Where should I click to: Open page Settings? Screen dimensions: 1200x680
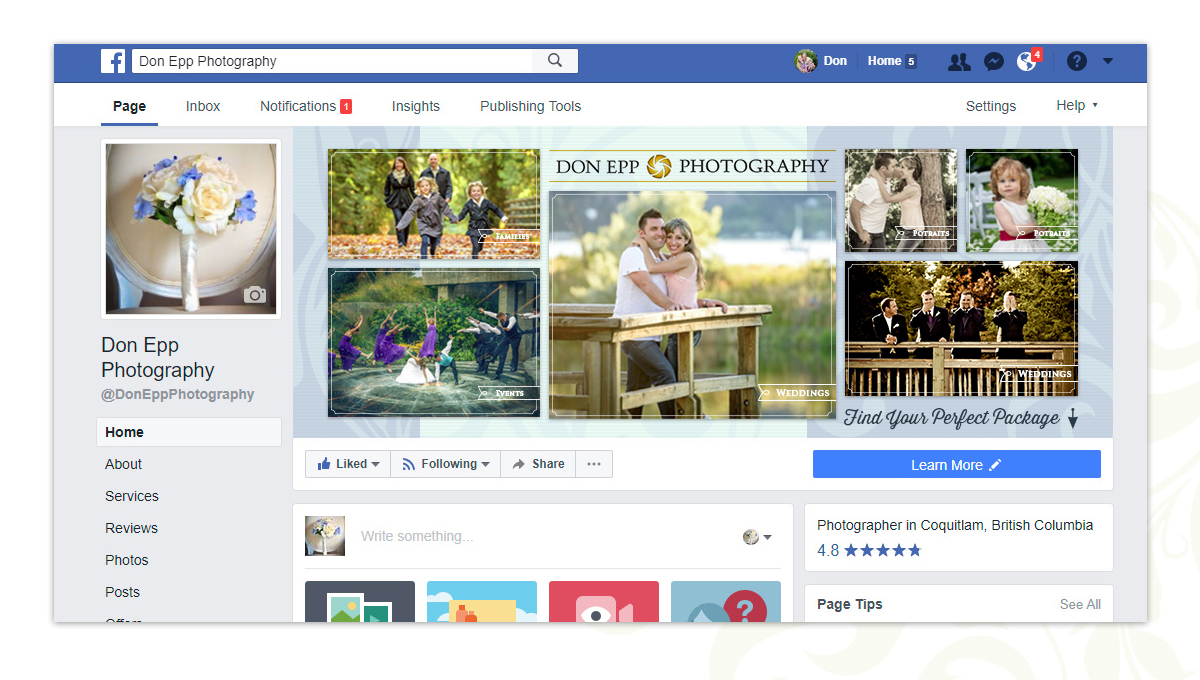pos(991,106)
